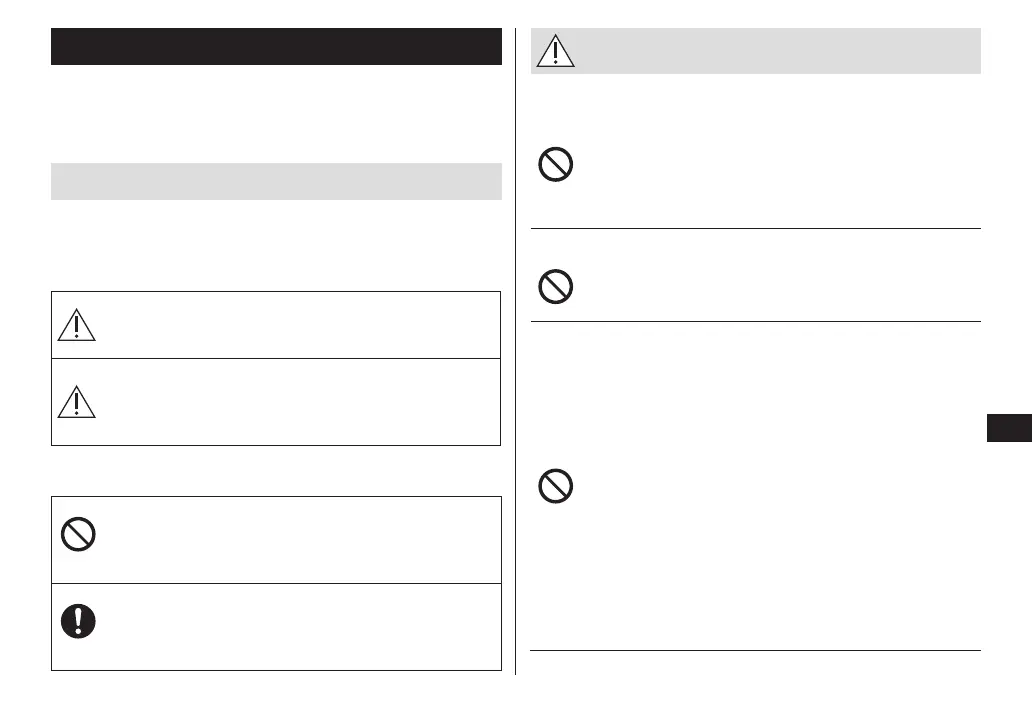Click empty cell beside black exclamation icon

click(x=300, y=626)
